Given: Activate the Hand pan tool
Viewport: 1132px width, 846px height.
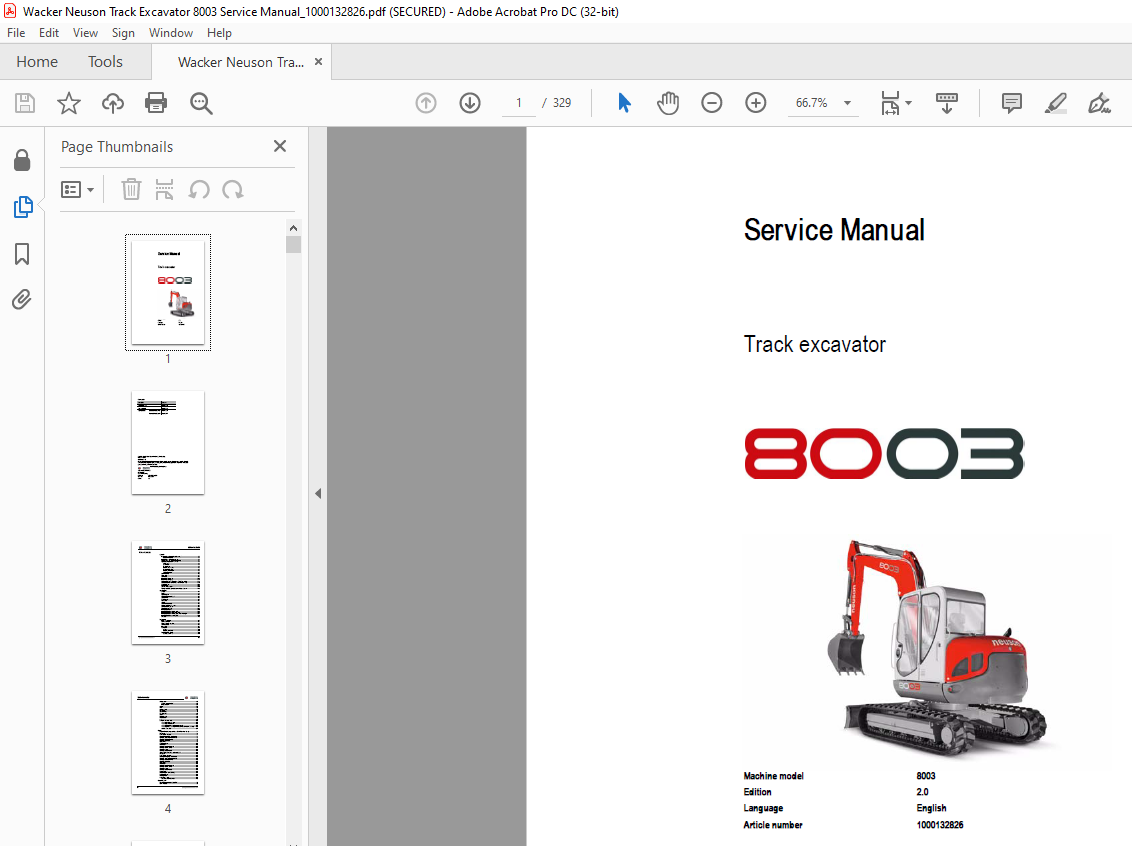Looking at the screenshot, I should click(668, 103).
